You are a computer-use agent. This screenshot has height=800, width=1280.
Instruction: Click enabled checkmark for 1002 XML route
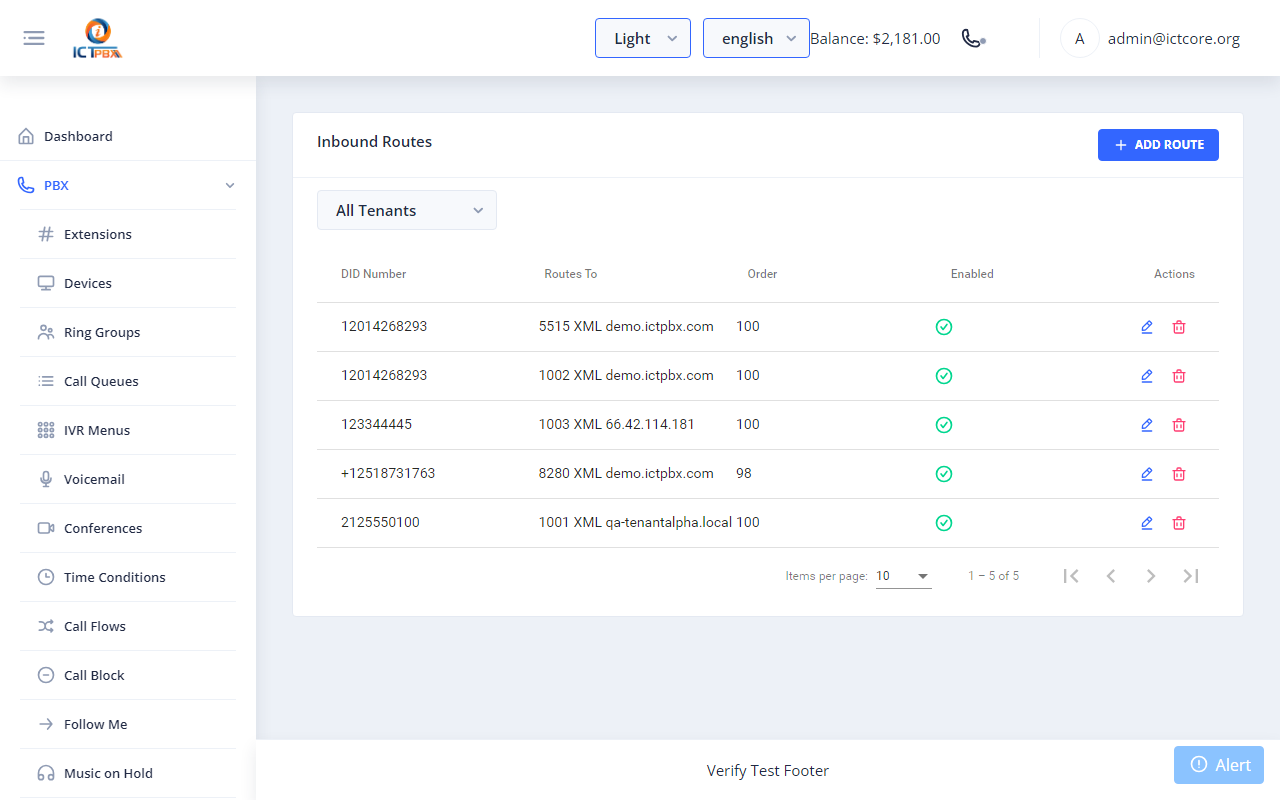pyautogui.click(x=943, y=376)
